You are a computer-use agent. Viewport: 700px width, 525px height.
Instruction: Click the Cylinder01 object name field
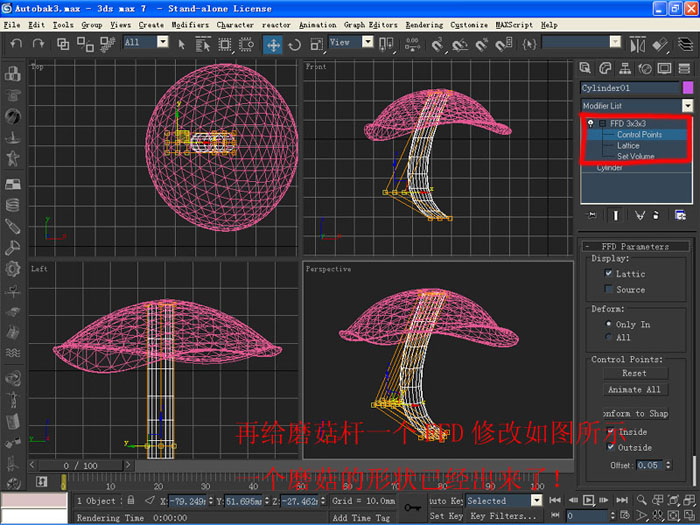coord(630,88)
